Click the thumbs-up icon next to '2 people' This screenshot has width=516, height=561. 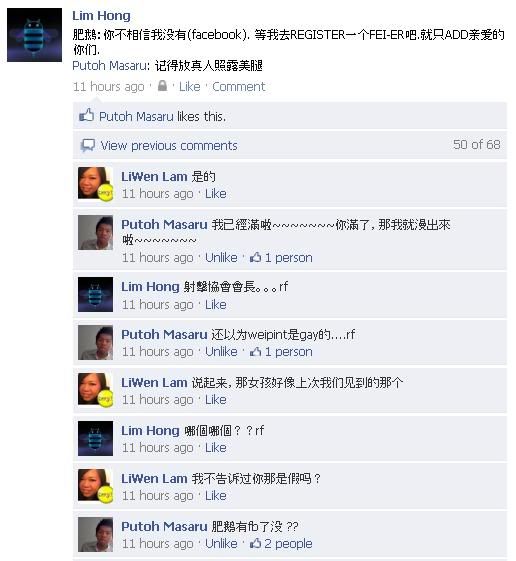pos(255,543)
